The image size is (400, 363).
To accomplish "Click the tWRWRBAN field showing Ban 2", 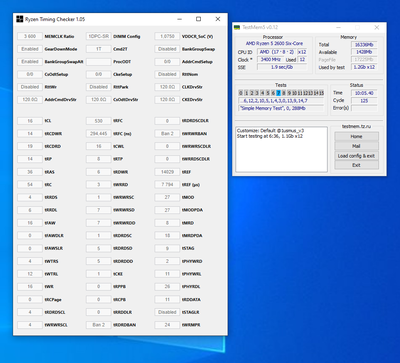I will pos(167,134).
